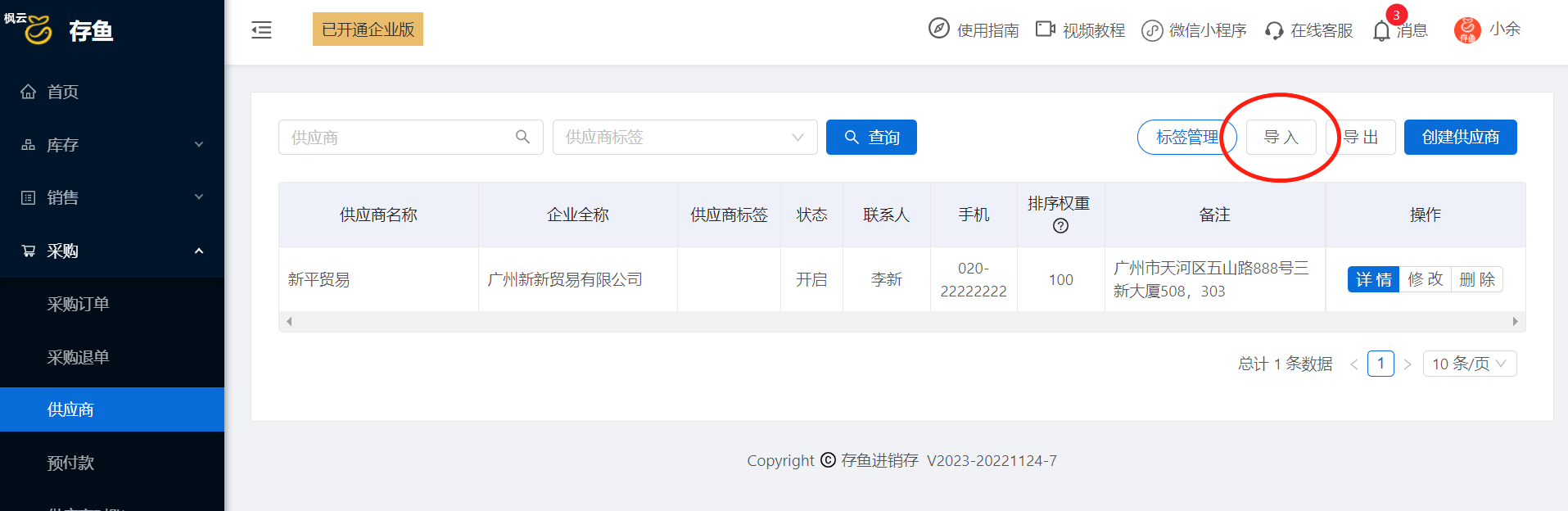1568x511 pixels.
Task: Click the 创建供应商 button
Action: point(1461,138)
